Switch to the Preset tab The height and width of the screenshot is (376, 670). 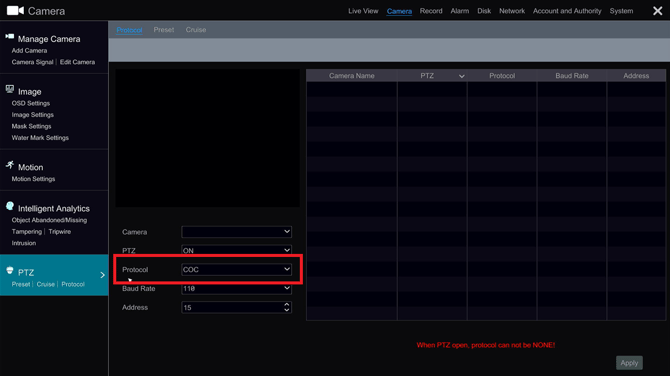[x=164, y=30]
